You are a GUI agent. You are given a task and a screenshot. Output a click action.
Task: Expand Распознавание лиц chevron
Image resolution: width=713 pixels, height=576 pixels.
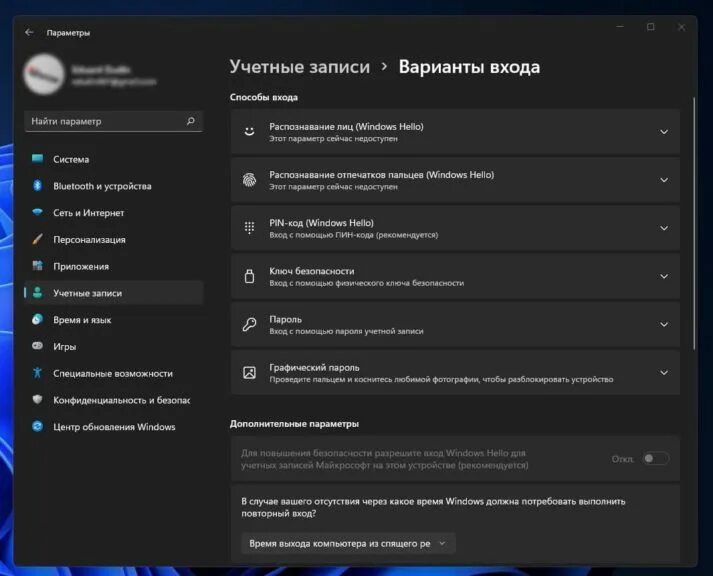pyautogui.click(x=664, y=132)
